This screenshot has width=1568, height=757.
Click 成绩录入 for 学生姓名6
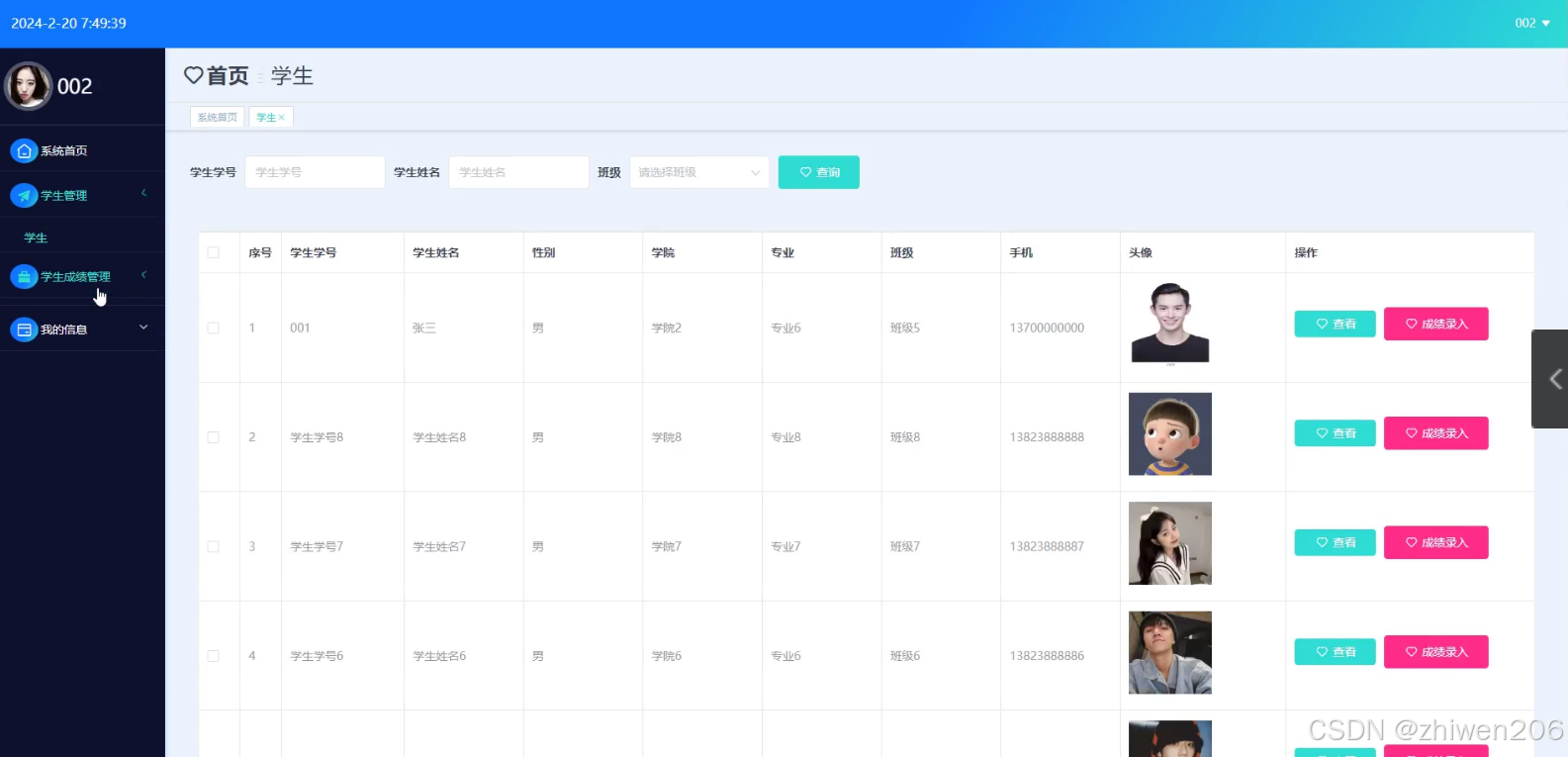click(1436, 652)
